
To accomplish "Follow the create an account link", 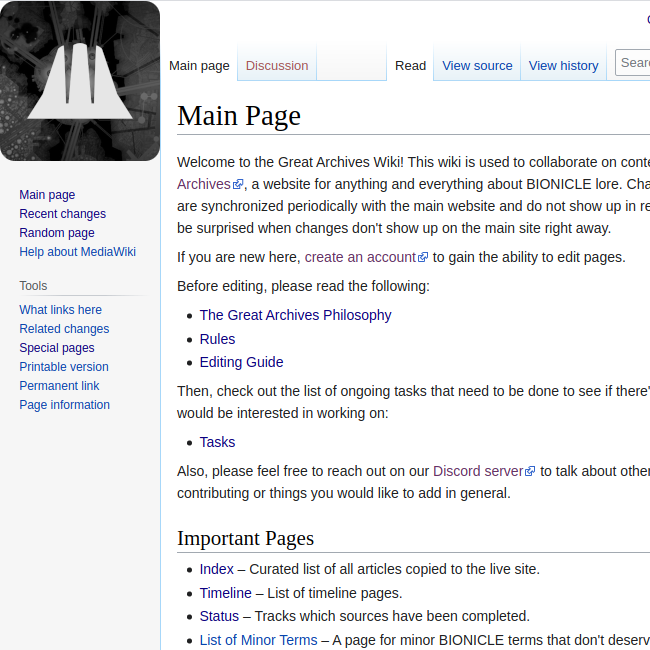I will coord(360,257).
